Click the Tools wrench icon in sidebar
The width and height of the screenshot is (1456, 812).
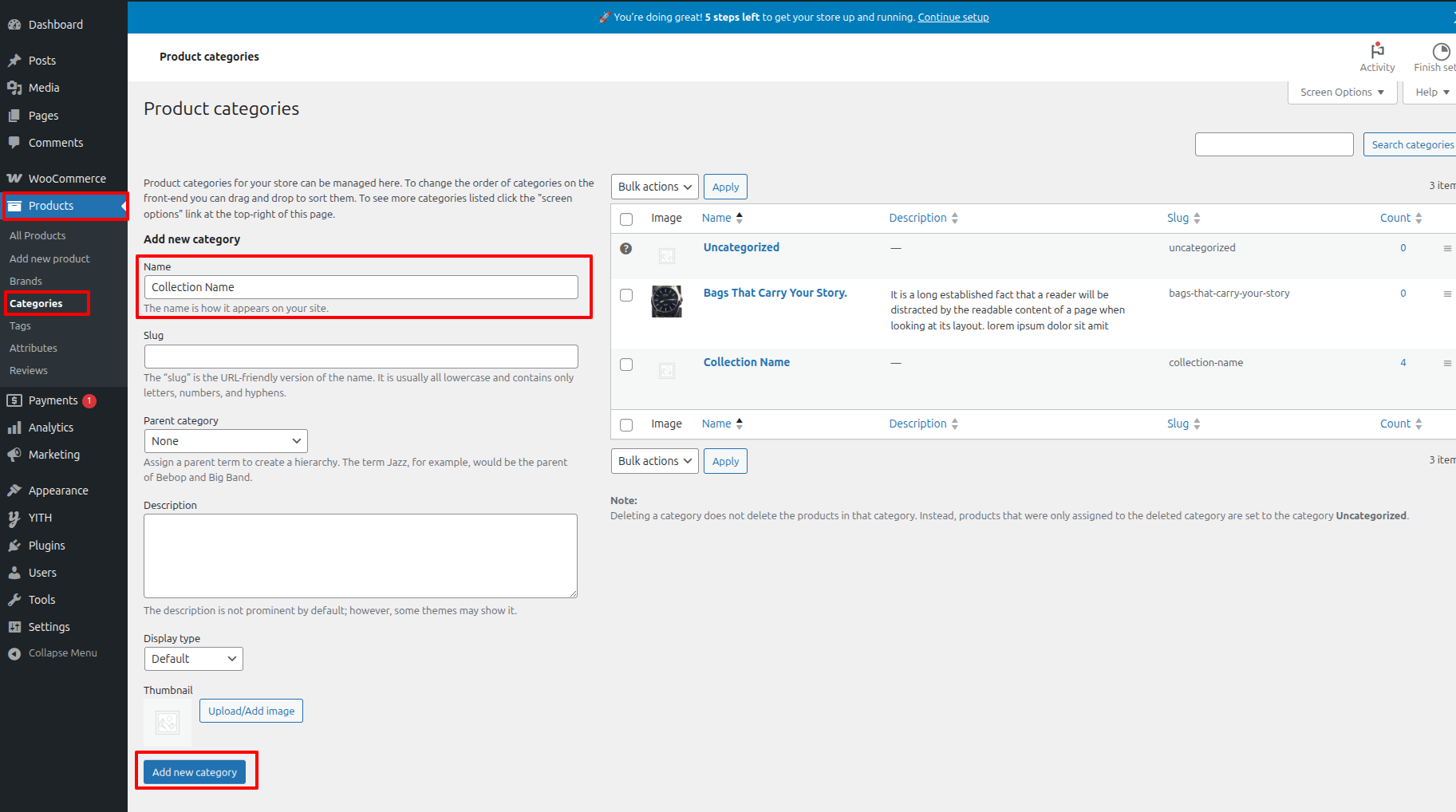pos(14,600)
